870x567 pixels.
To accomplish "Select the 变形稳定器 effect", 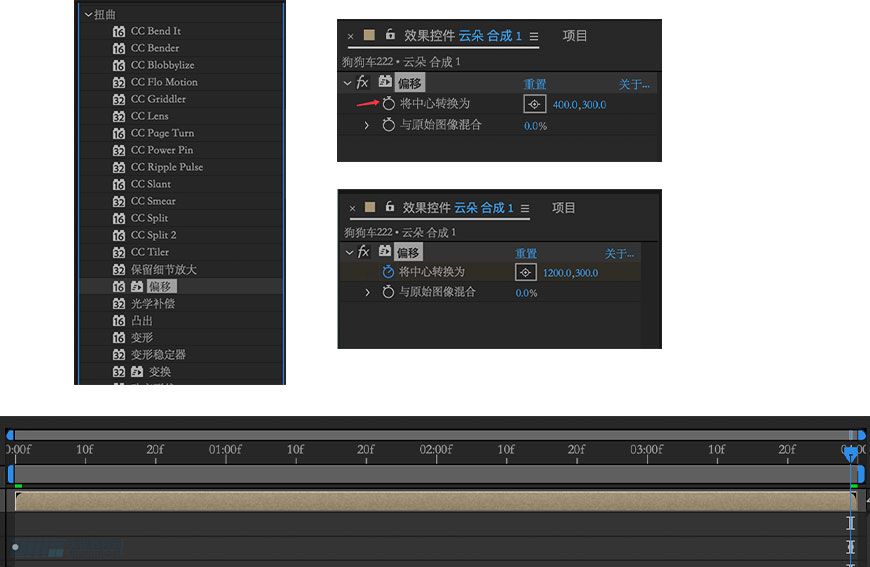I will (158, 355).
